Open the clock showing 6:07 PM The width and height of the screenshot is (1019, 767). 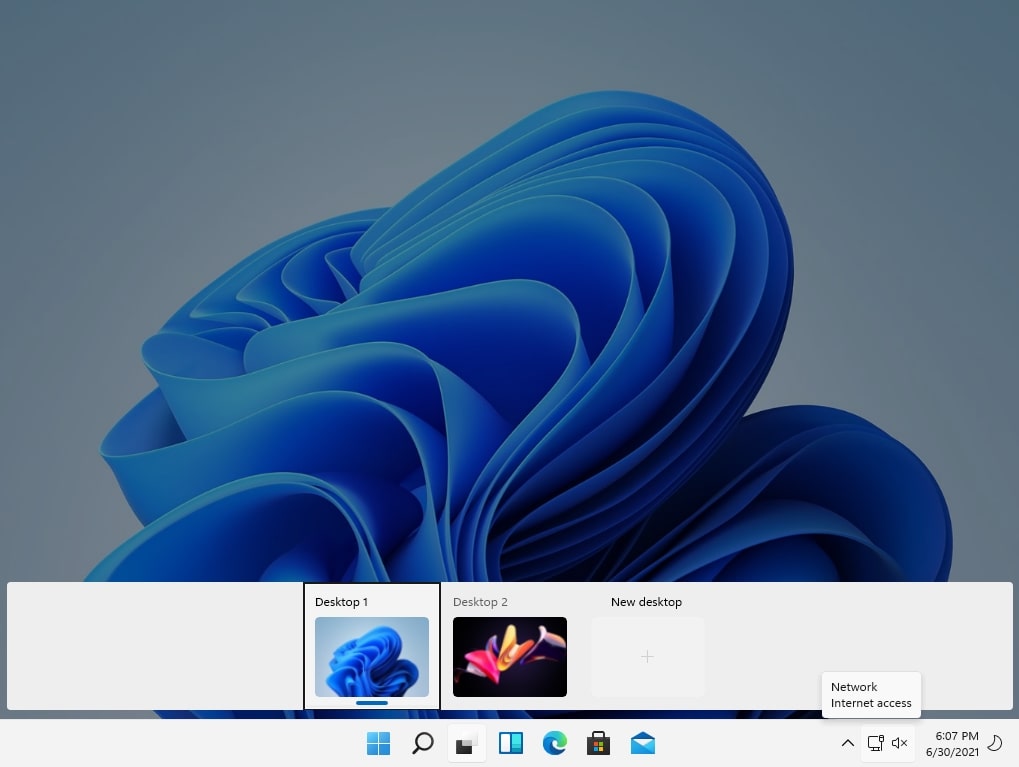point(952,744)
